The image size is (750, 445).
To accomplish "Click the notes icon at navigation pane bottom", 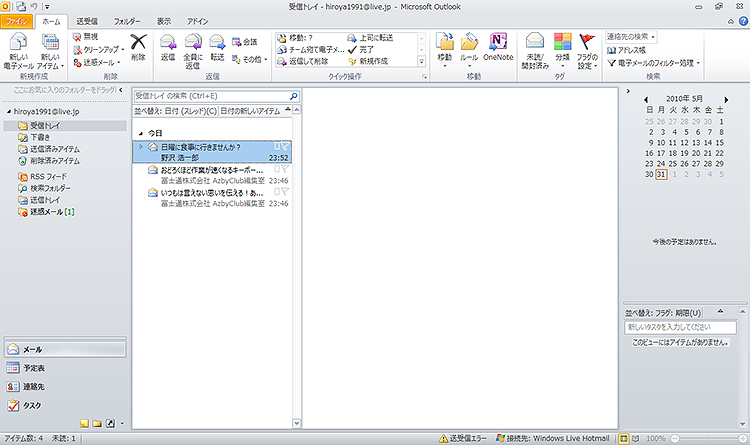I will pos(84,423).
